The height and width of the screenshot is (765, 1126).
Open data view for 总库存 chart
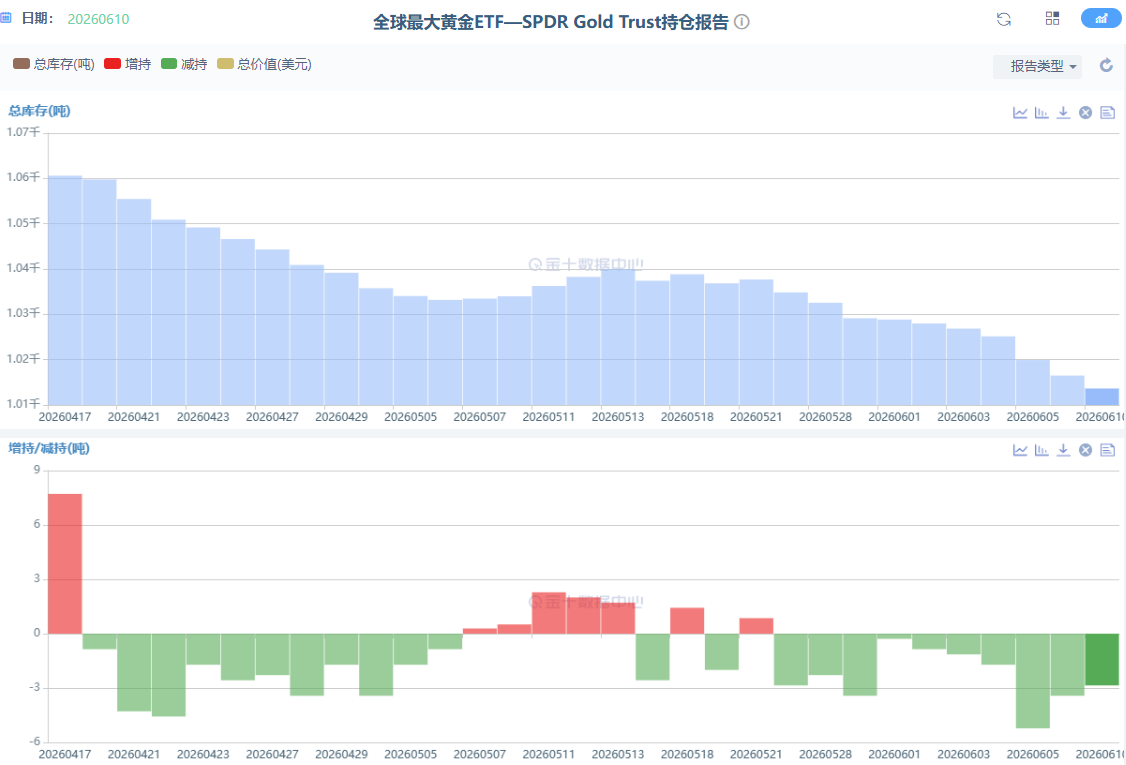1107,112
